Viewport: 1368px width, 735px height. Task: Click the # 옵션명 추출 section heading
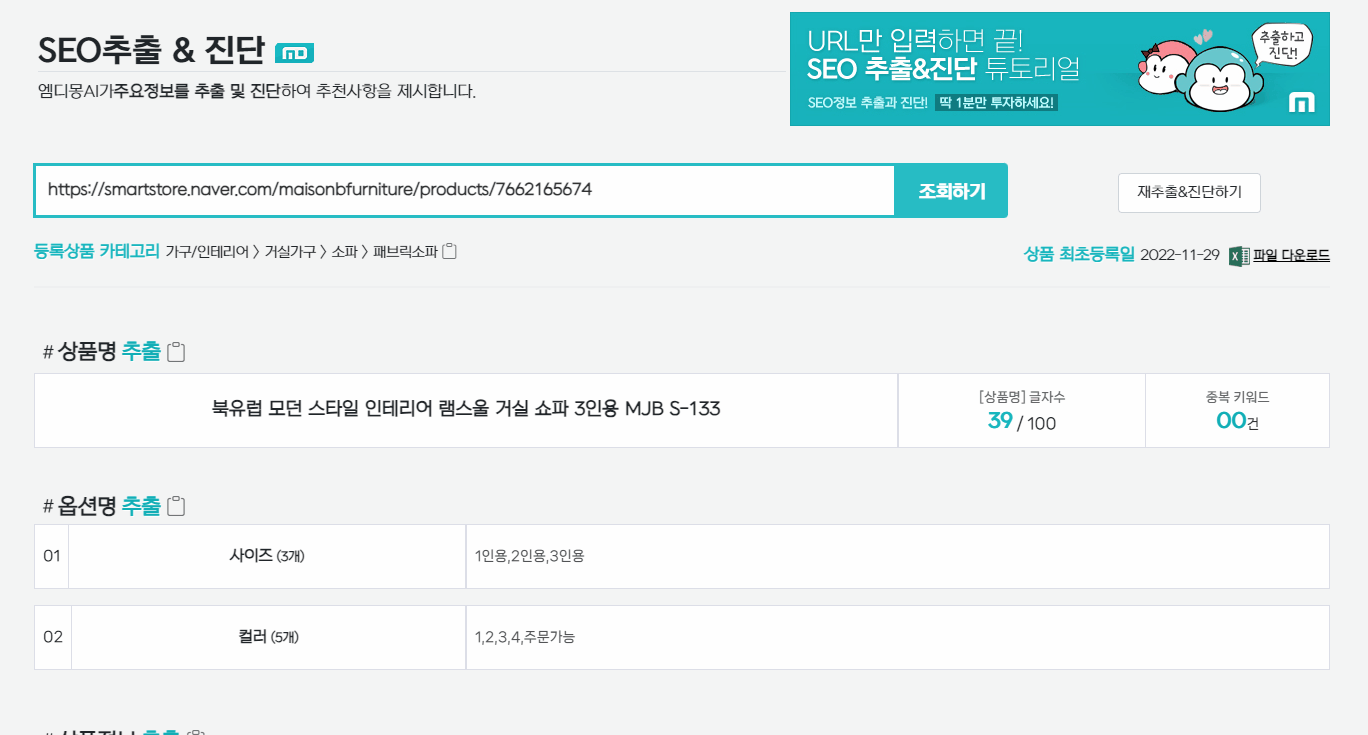click(x=102, y=507)
